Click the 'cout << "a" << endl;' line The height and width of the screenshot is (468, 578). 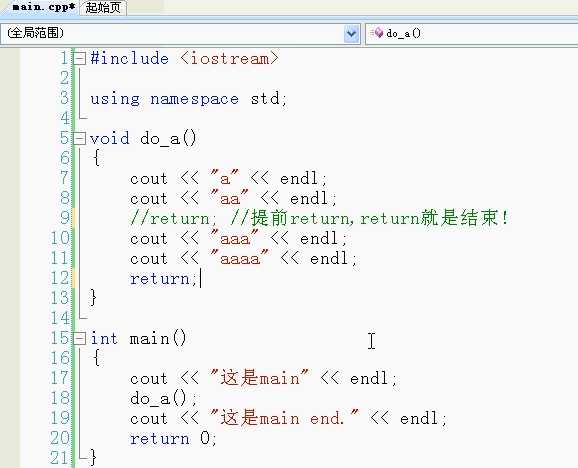229,179
